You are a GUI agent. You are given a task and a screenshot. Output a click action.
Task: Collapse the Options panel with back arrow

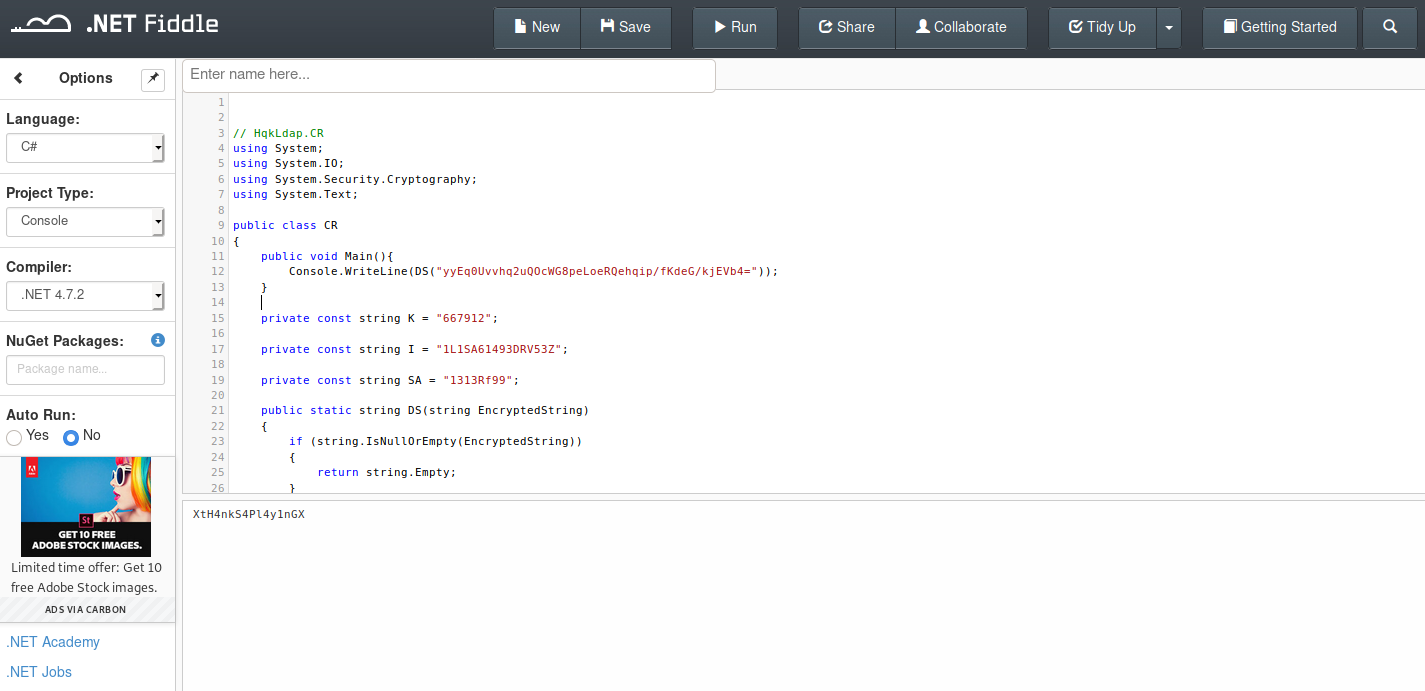(x=18, y=78)
